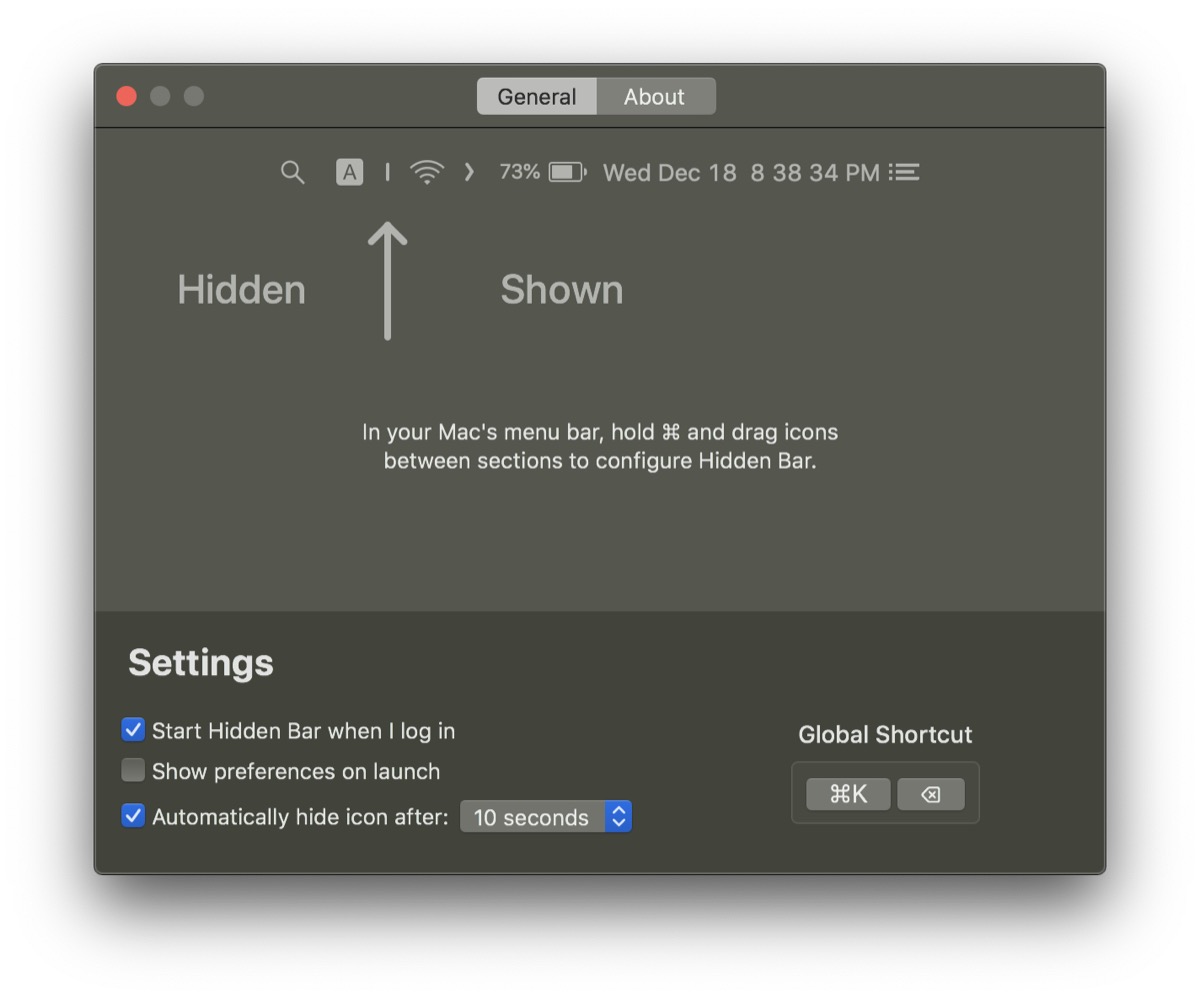Click the "Shown" section label
The width and height of the screenshot is (1200, 999).
click(x=562, y=290)
